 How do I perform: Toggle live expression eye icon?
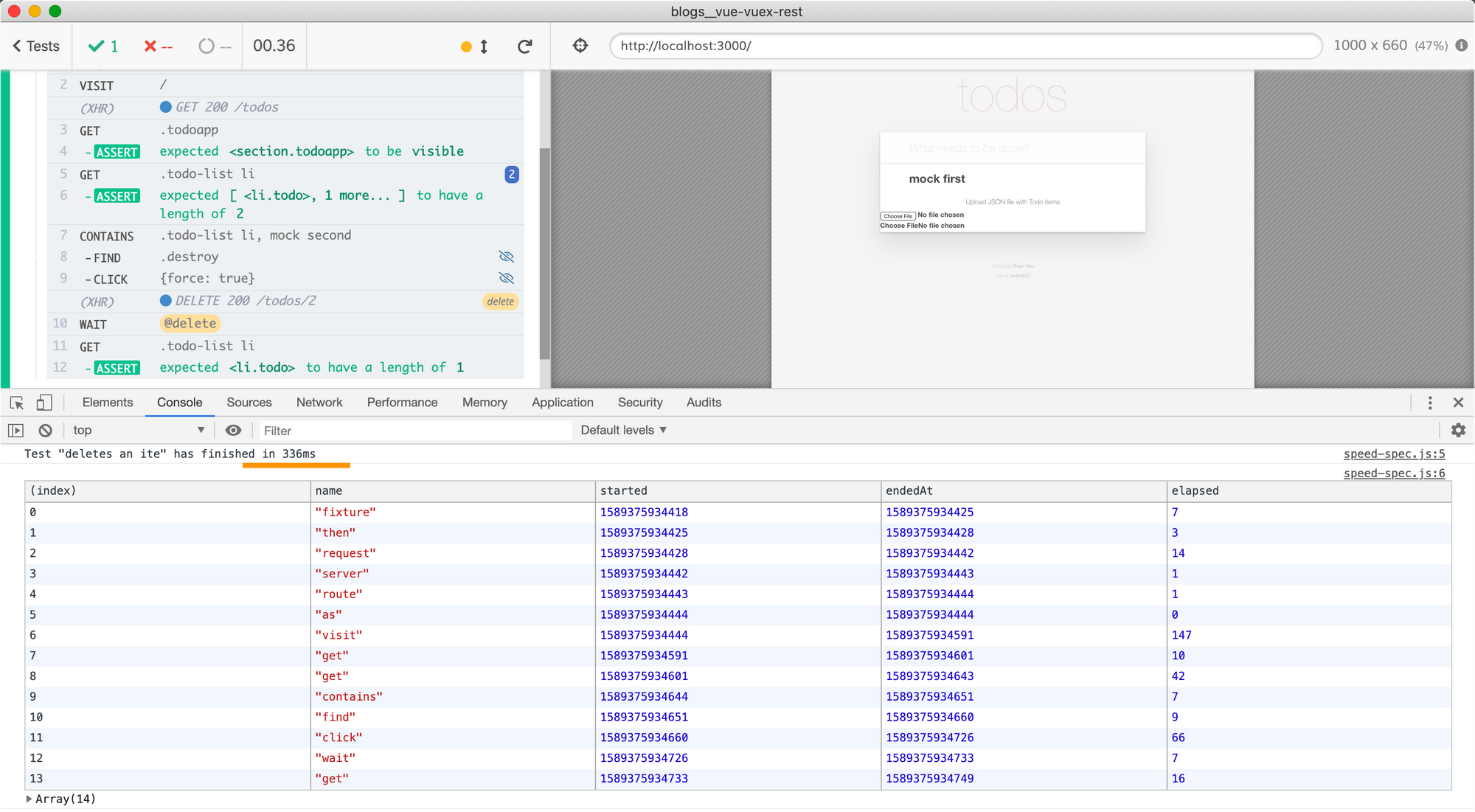pos(233,431)
